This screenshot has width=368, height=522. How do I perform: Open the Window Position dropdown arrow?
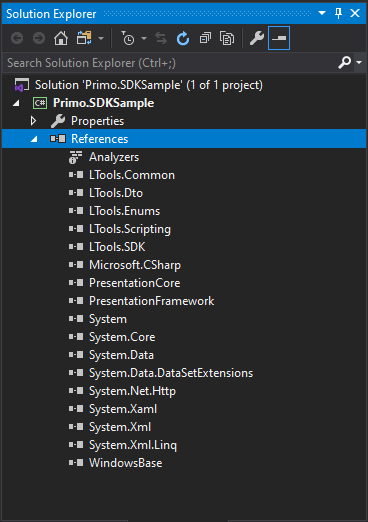(322, 13)
